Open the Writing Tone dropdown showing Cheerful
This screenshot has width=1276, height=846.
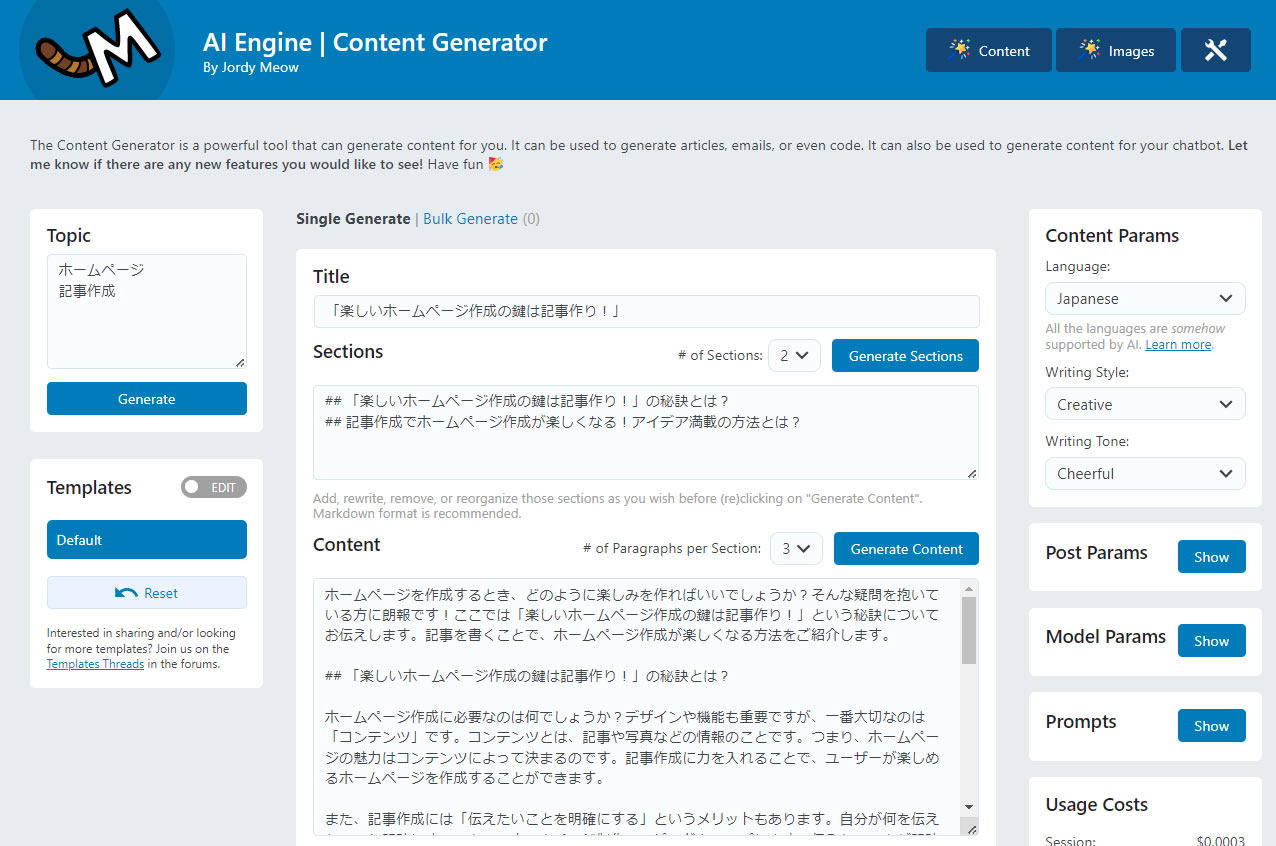click(x=1145, y=473)
